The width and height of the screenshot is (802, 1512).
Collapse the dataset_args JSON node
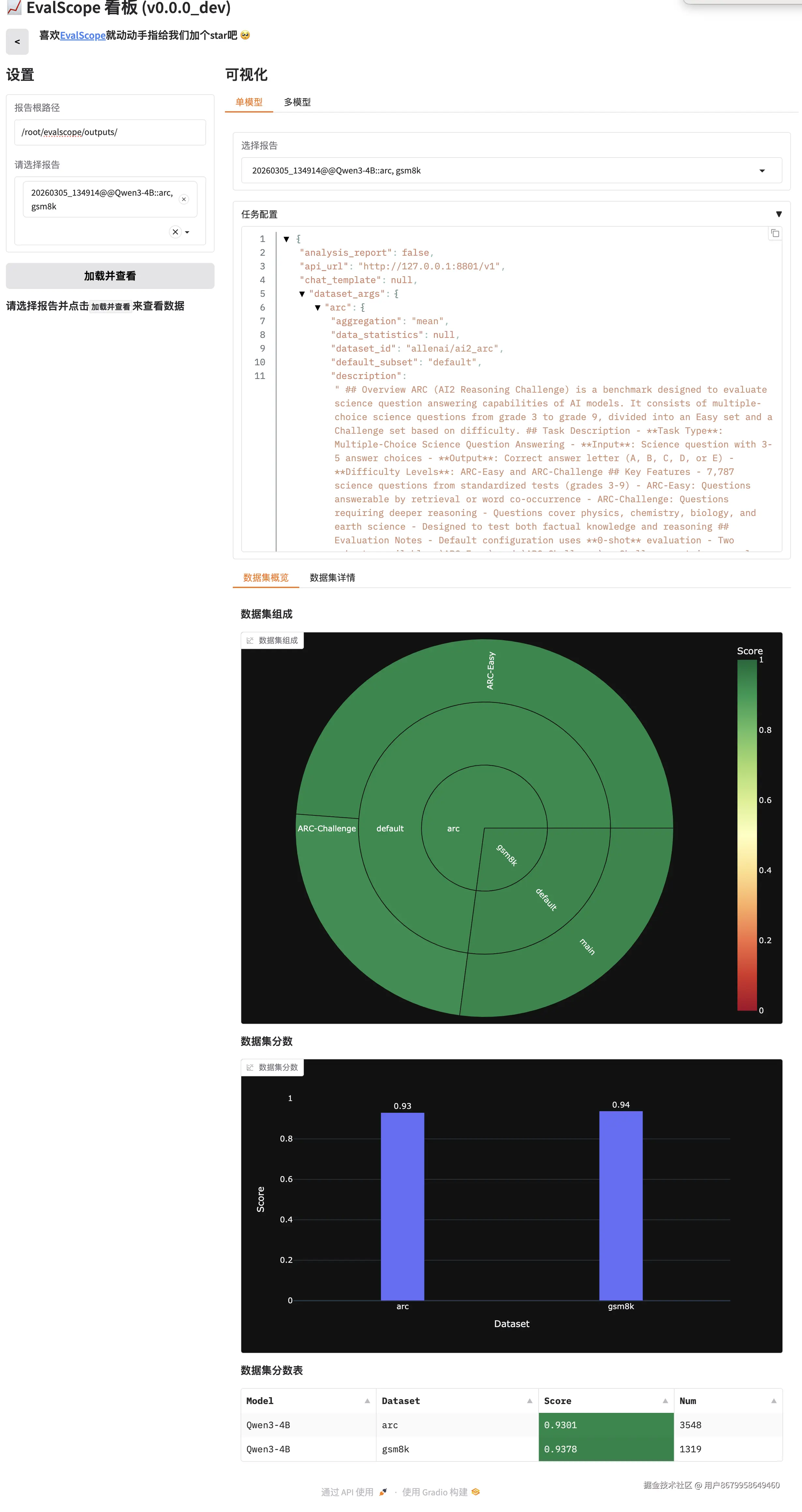(x=302, y=294)
